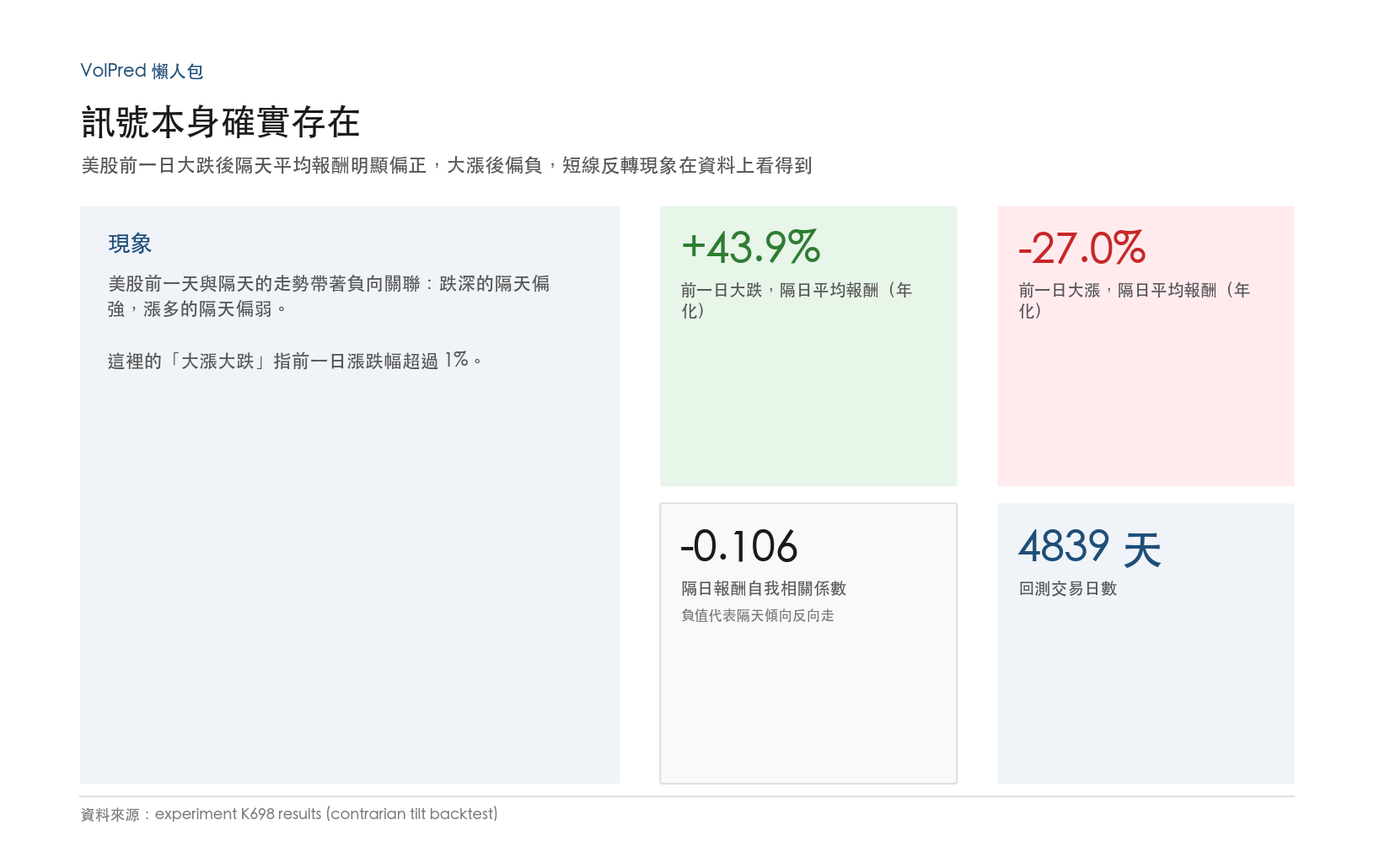
Task: Click the 前一日大漲 card caption
Action: [x=1134, y=300]
